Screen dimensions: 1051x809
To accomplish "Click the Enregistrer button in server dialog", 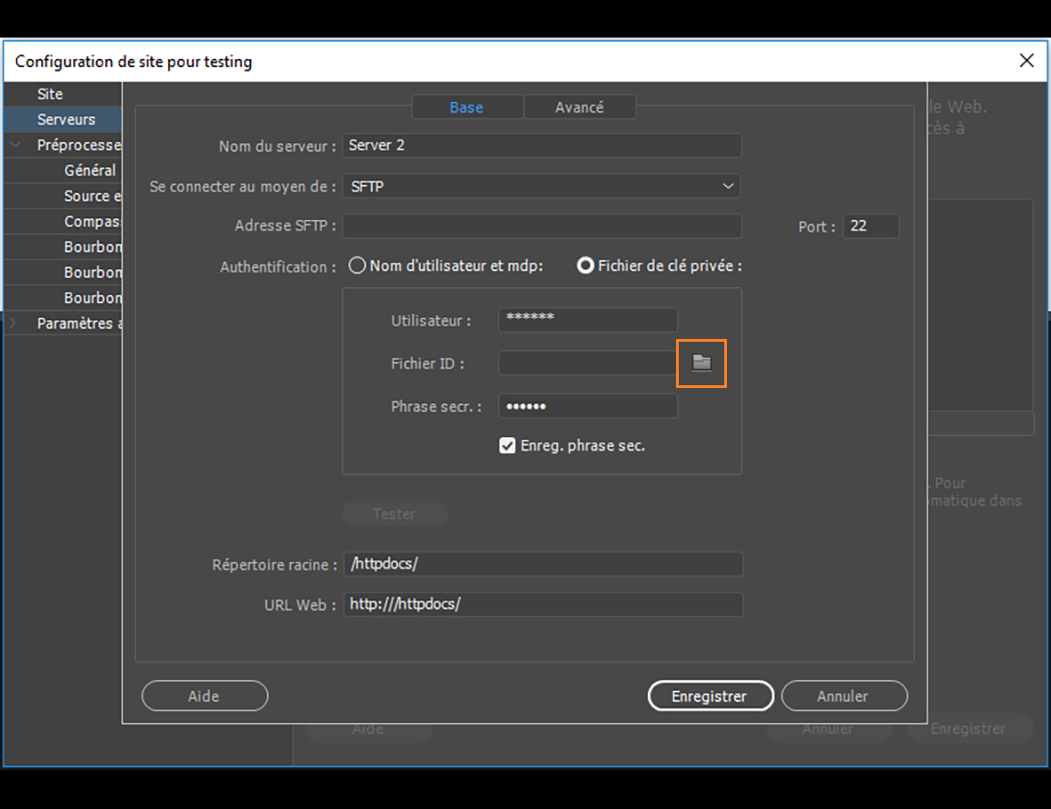I will click(x=710, y=696).
